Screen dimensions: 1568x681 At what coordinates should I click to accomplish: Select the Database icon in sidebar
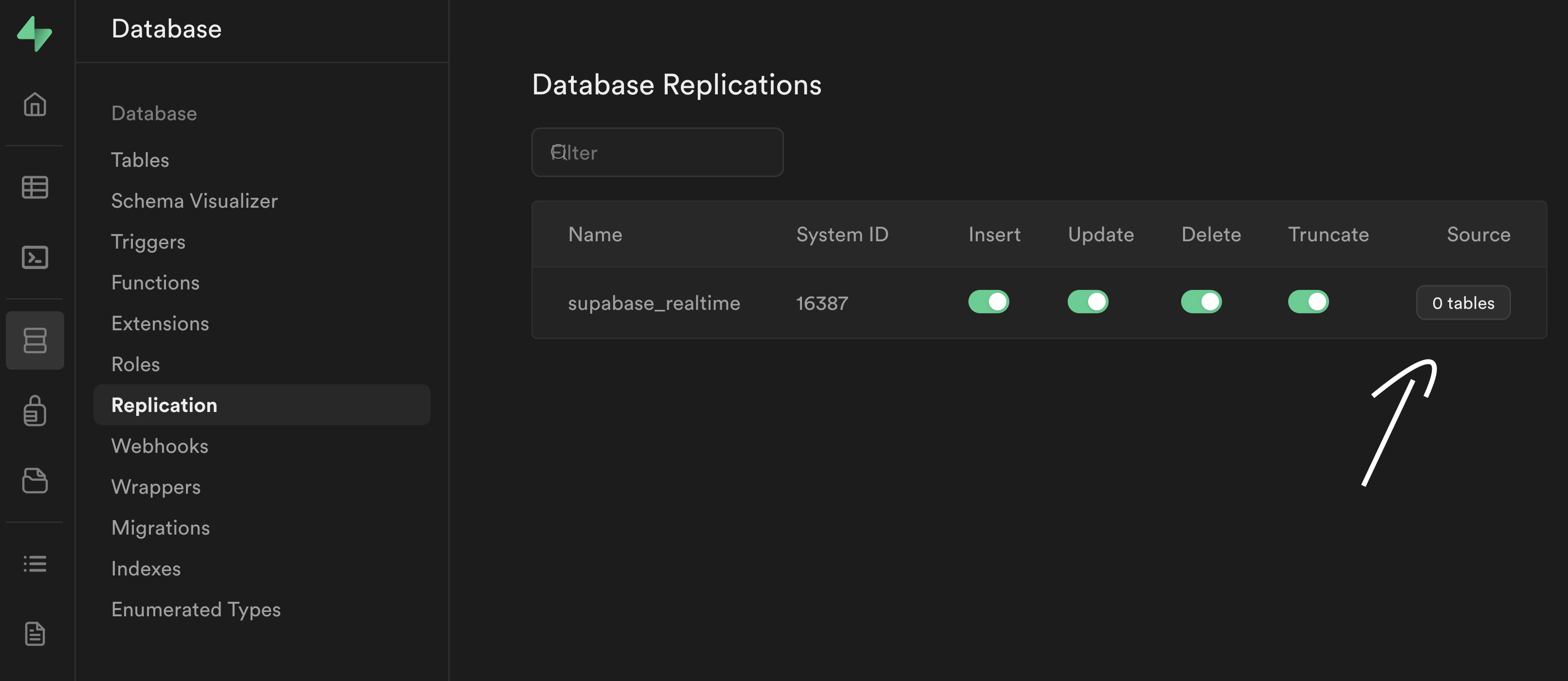(35, 340)
